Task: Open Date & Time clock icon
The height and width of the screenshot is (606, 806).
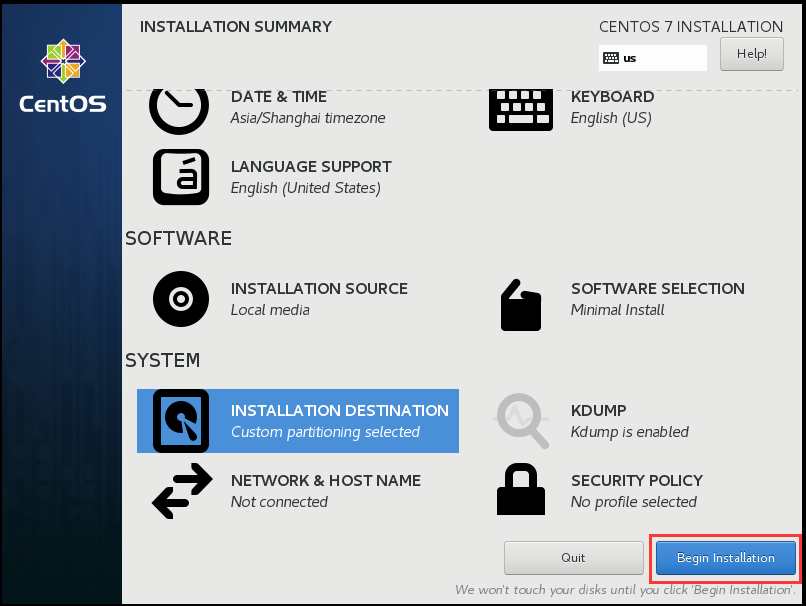Action: [179, 111]
